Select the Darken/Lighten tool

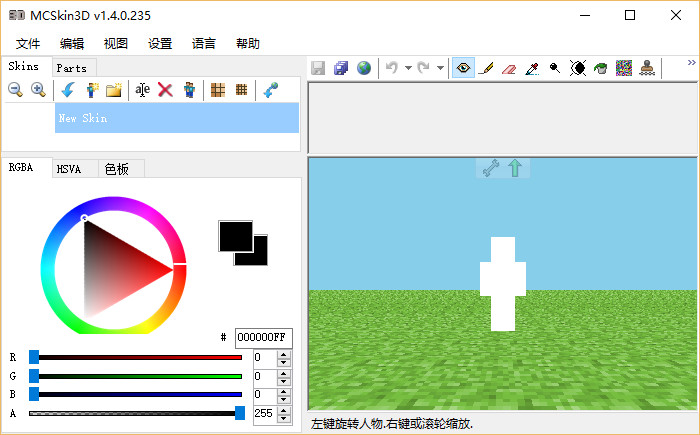[x=578, y=68]
